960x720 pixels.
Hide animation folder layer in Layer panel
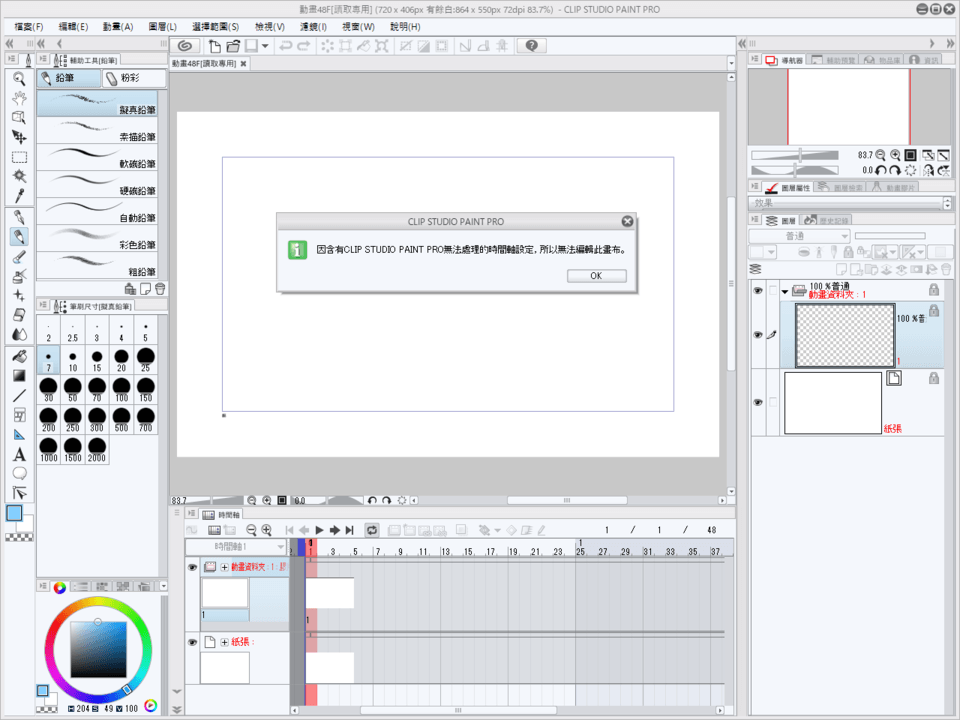coord(758,291)
